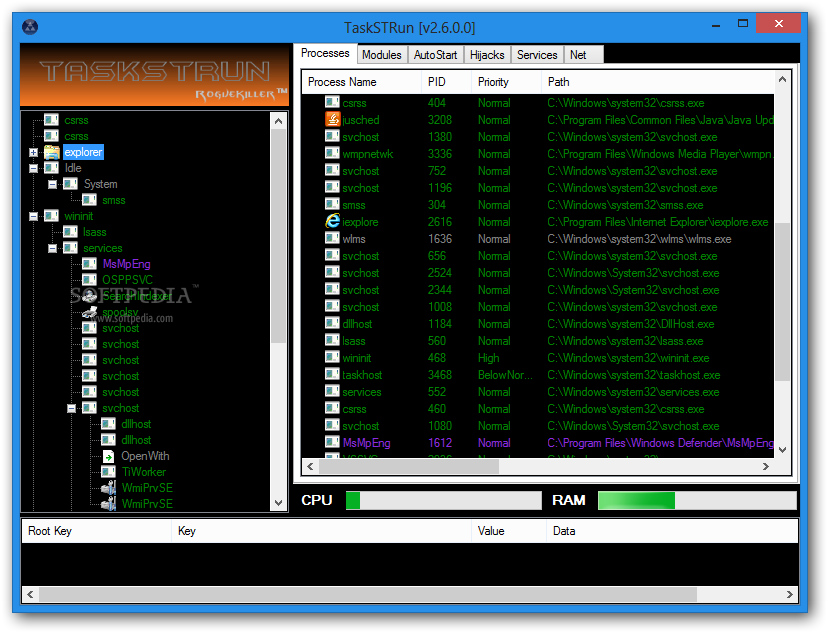The width and height of the screenshot is (828, 633).
Task: Click the OSPPSVC icon in the tree
Action: 89,279
